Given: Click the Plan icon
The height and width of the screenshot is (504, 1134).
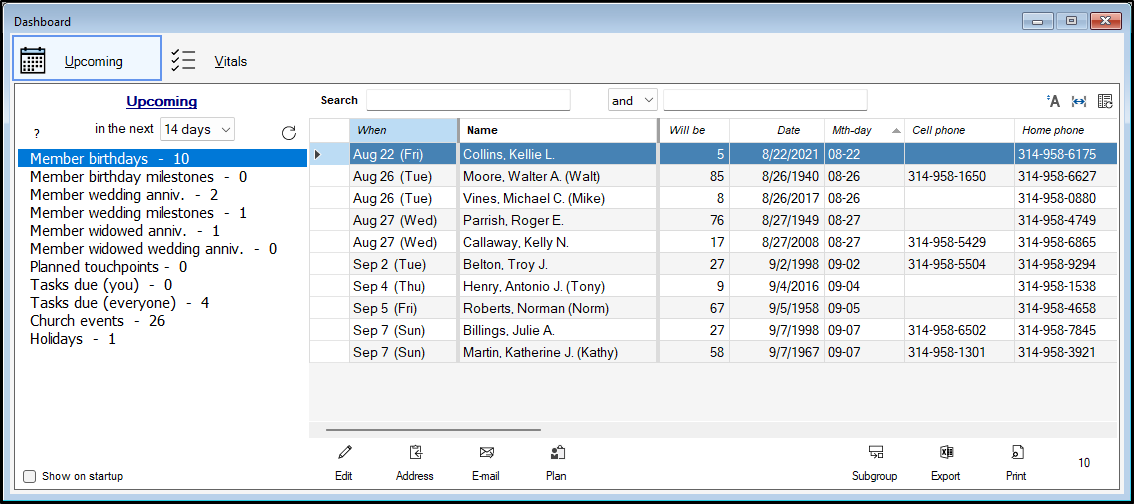Looking at the screenshot, I should [557, 453].
